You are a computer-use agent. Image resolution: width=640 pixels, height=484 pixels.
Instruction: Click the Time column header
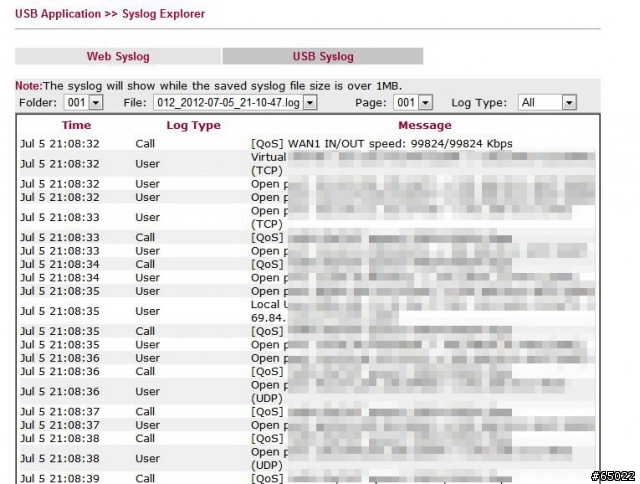coord(76,125)
